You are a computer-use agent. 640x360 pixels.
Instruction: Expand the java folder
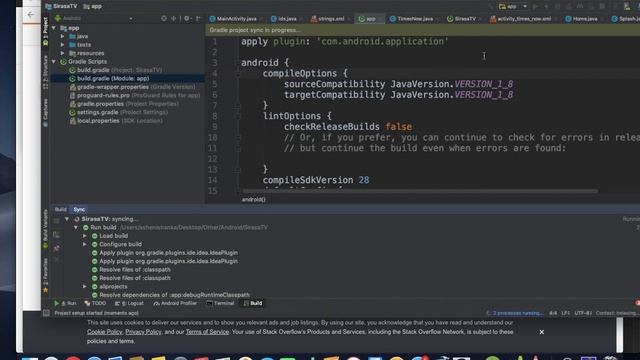coord(62,36)
